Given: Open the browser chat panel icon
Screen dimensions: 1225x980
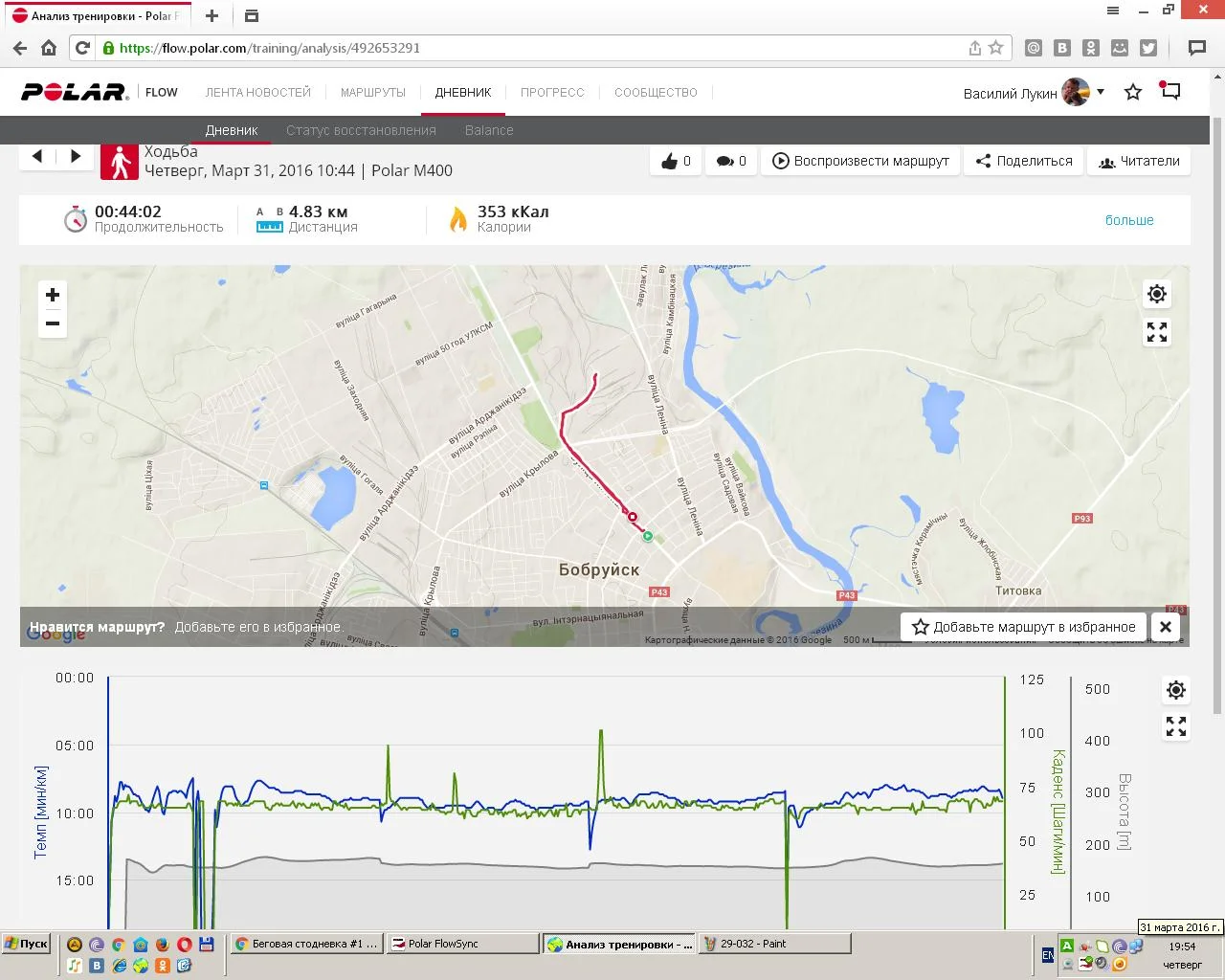Looking at the screenshot, I should (x=1197, y=48).
